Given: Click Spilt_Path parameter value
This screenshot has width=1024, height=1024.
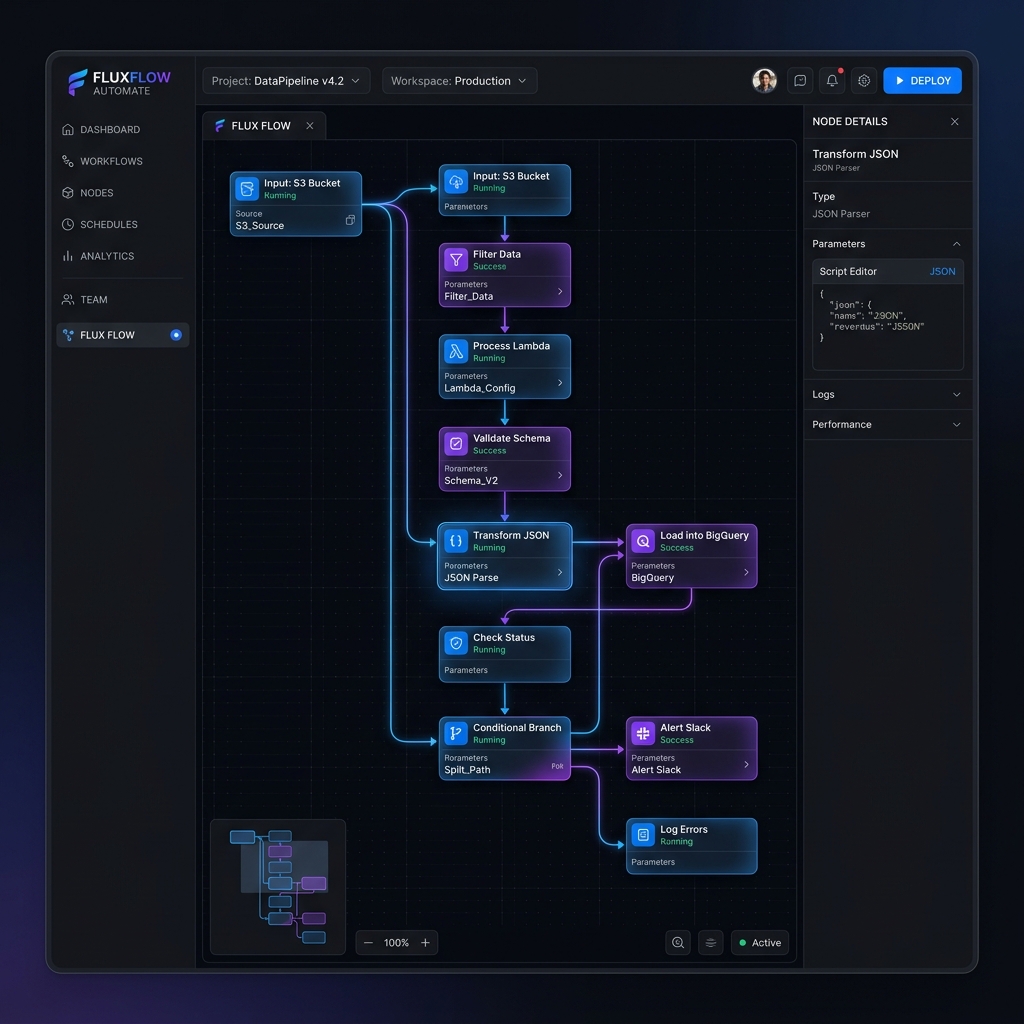Looking at the screenshot, I should coord(467,770).
